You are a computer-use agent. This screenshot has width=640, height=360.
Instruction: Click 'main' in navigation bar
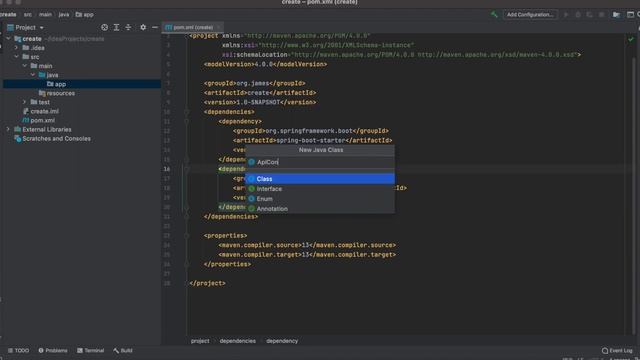tap(45, 14)
